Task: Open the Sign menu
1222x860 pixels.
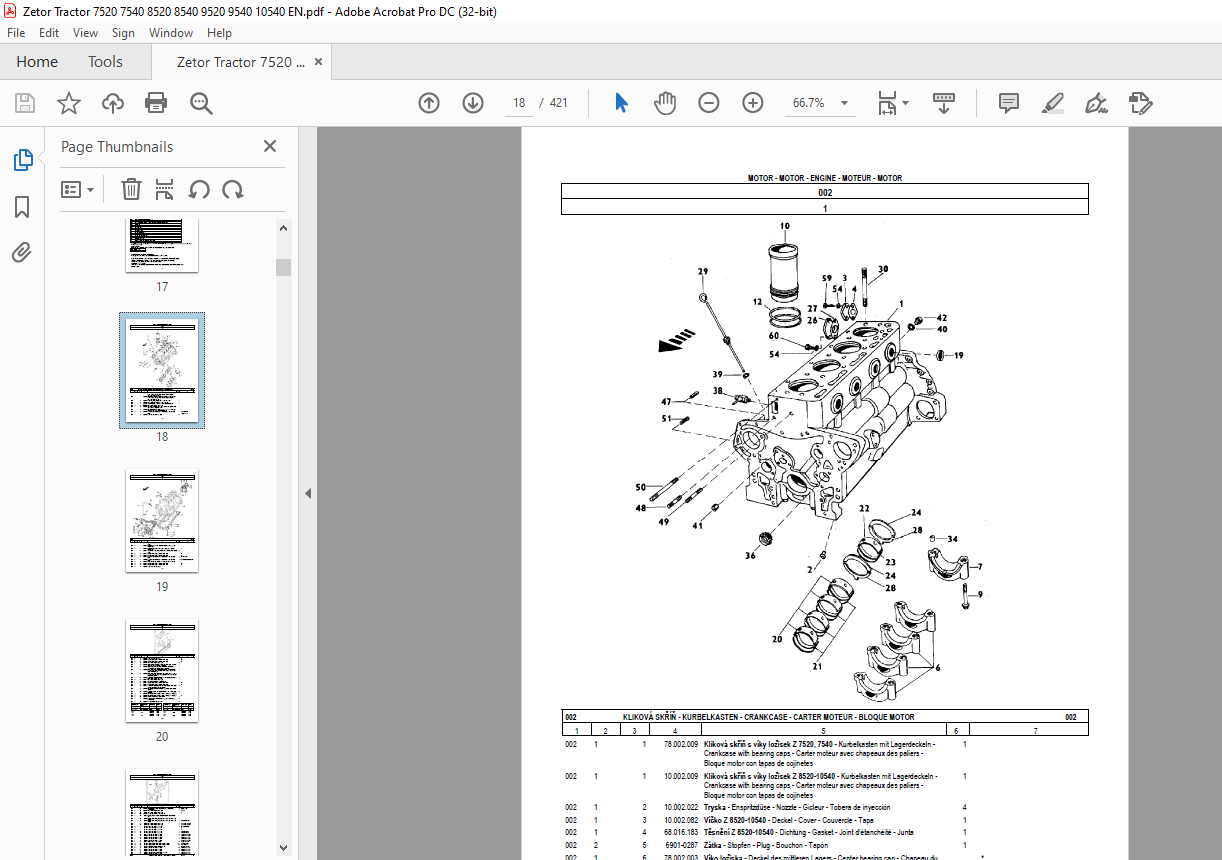Action: coord(124,33)
